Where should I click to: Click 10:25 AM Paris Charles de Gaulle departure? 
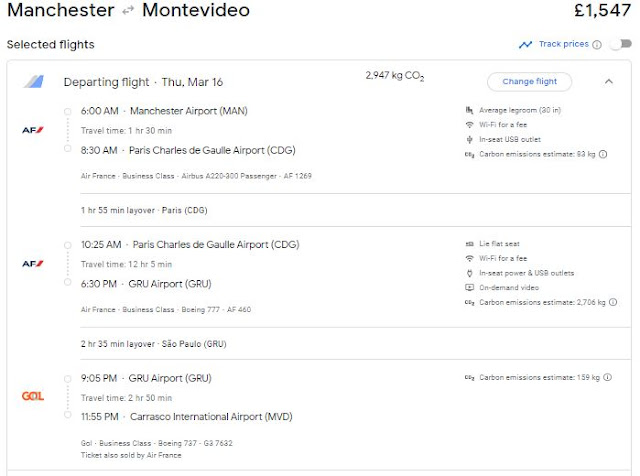190,245
